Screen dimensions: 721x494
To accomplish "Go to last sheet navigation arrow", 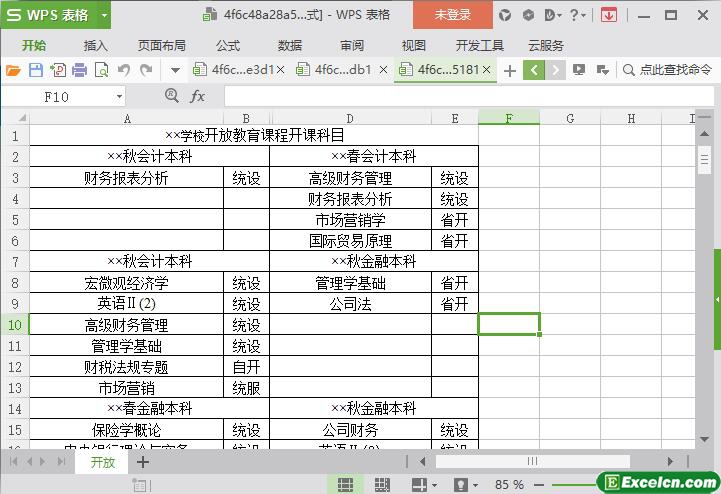I will [x=61, y=461].
